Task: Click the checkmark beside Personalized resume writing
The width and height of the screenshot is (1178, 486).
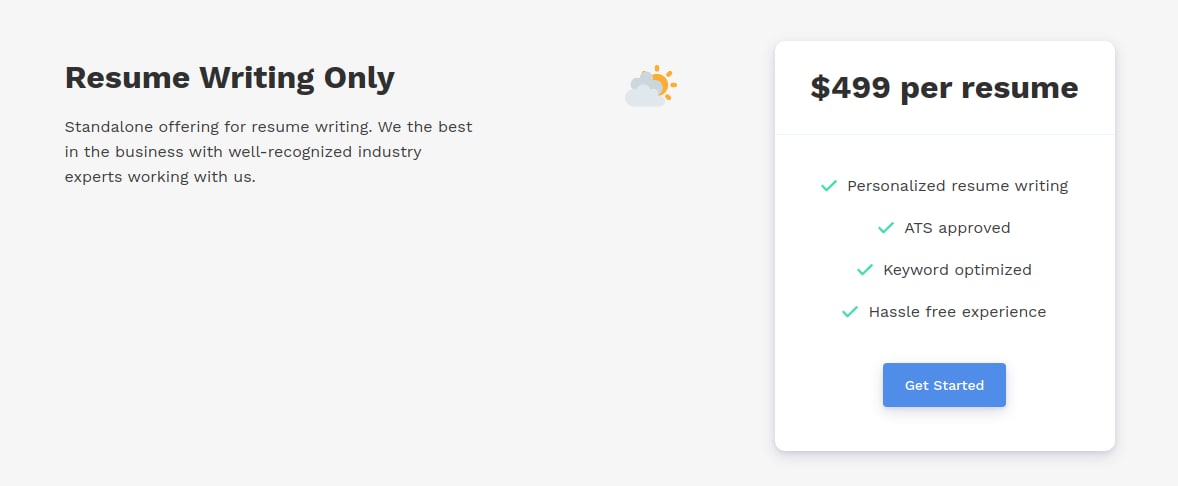Action: click(829, 186)
